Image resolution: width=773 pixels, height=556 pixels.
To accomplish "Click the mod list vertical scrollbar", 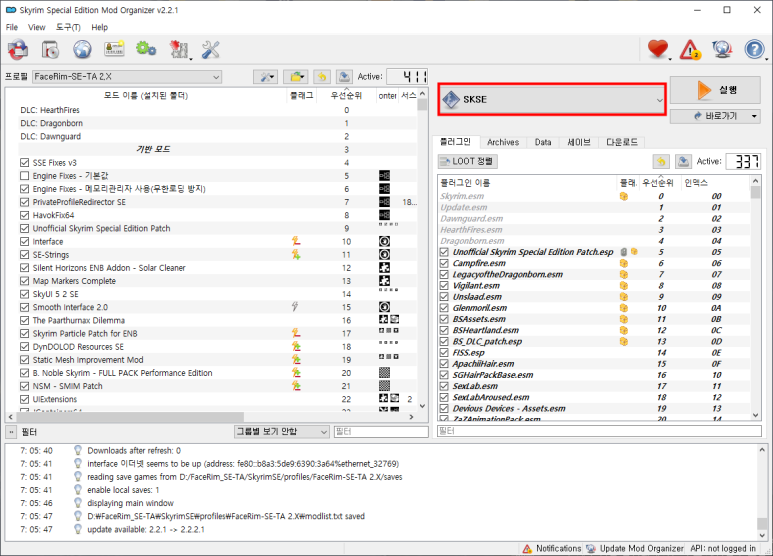I will (x=422, y=249).
